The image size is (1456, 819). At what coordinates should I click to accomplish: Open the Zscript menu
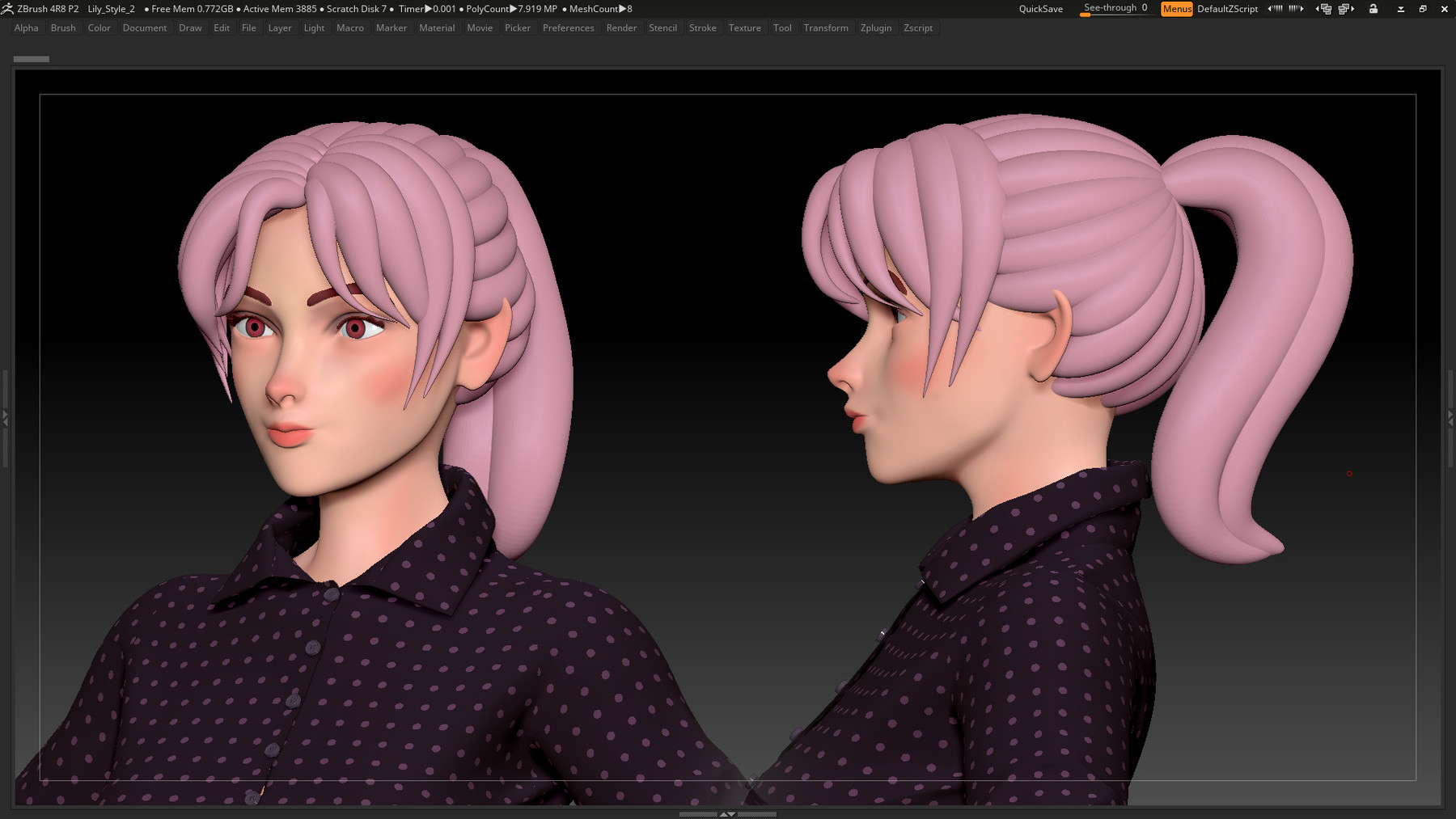(918, 28)
